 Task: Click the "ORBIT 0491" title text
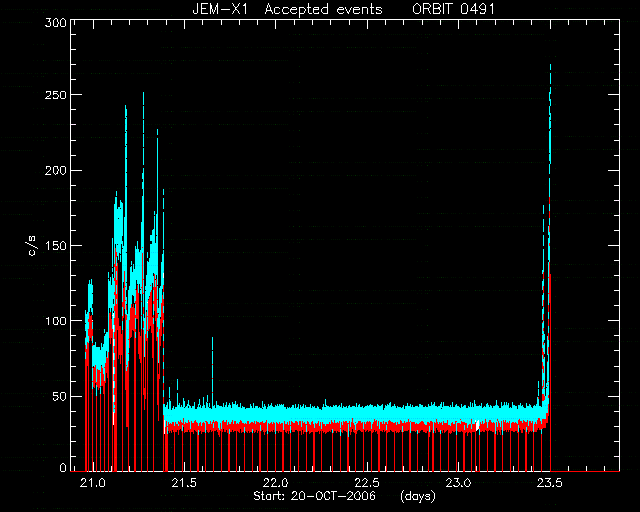pyautogui.click(x=453, y=9)
